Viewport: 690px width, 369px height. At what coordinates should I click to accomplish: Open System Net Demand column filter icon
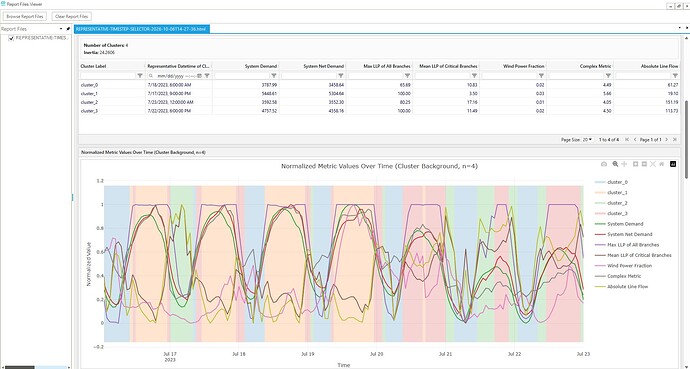[x=341, y=76]
